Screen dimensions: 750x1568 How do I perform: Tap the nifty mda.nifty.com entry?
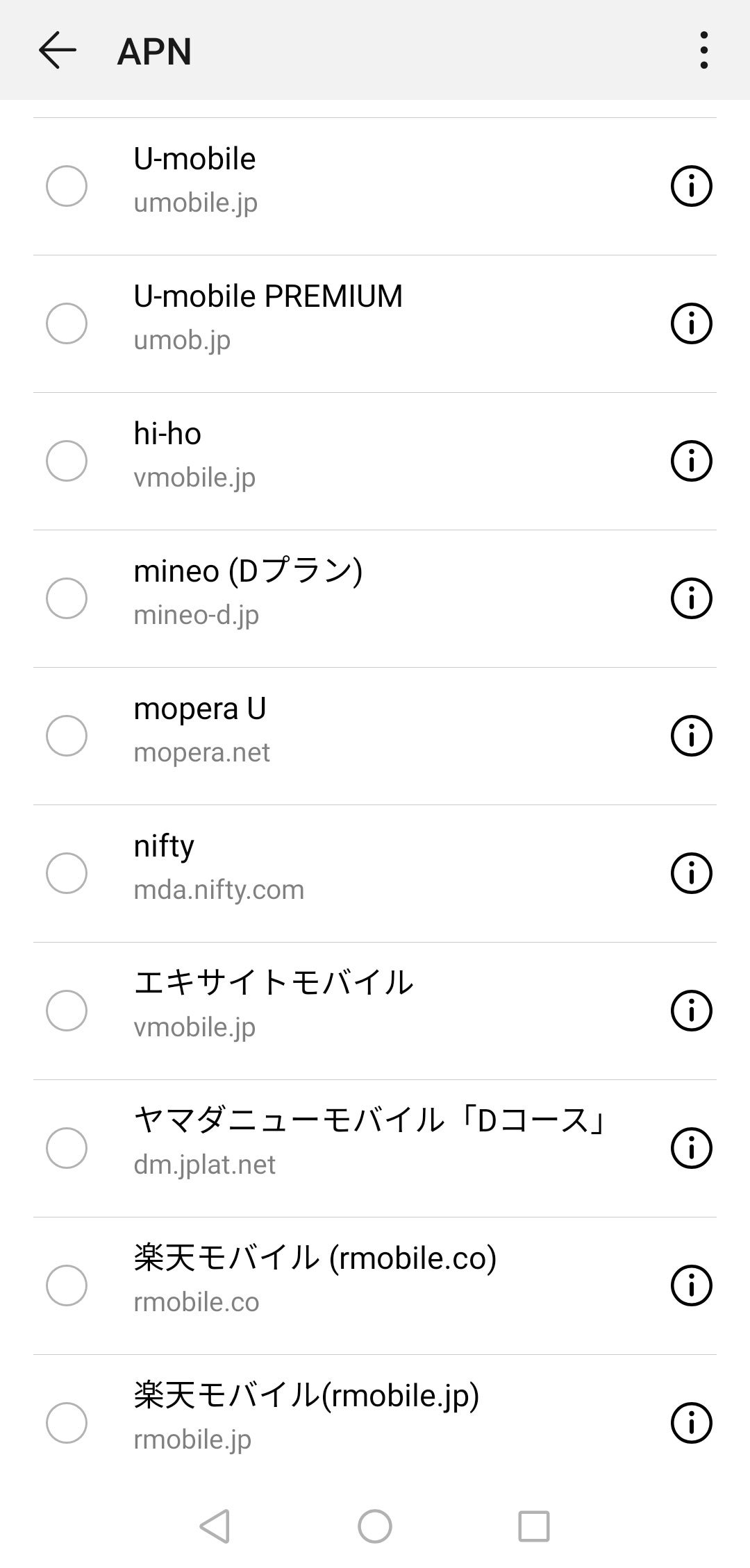pyautogui.click(x=219, y=868)
